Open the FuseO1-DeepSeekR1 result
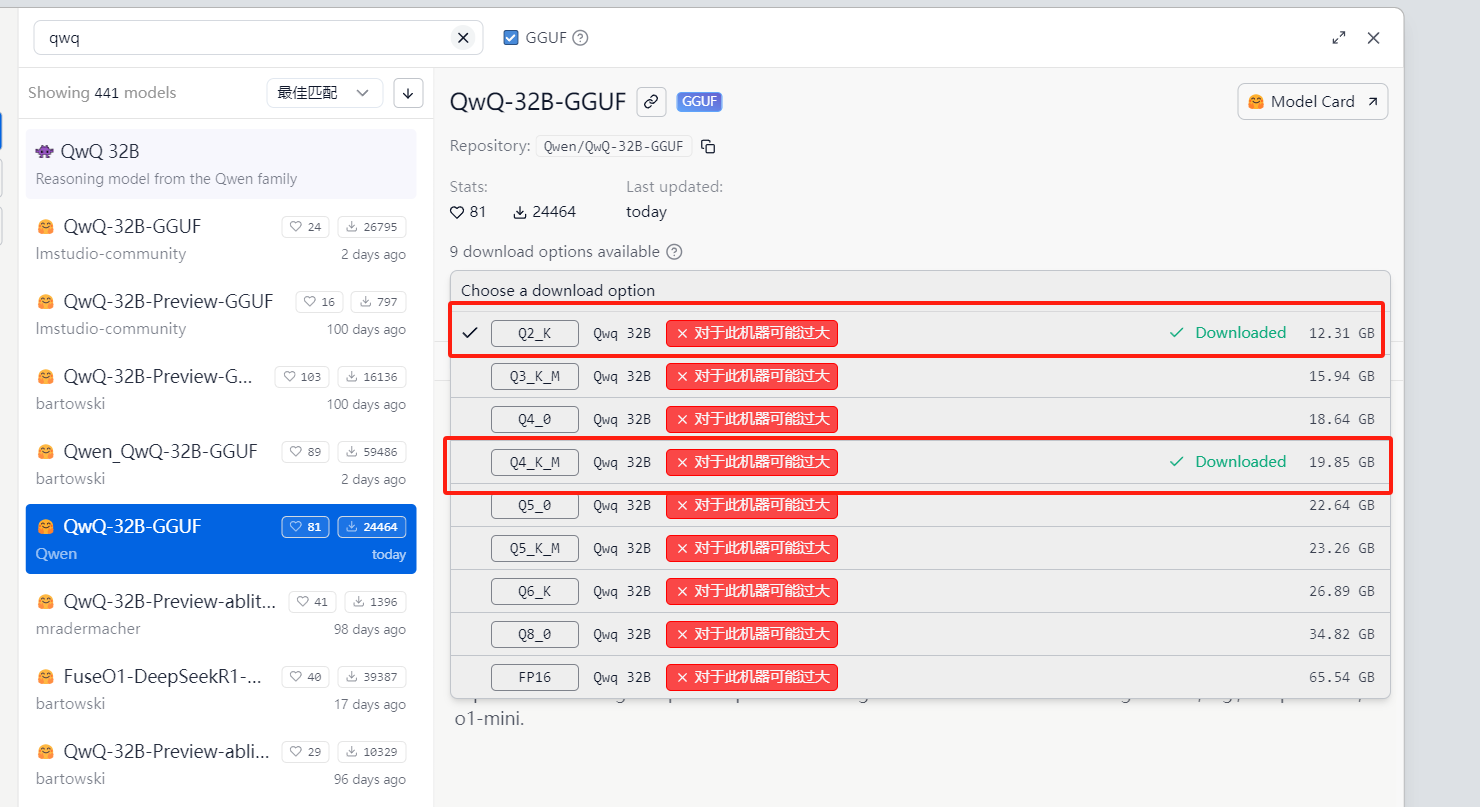The height and width of the screenshot is (807, 1480). pos(221,689)
